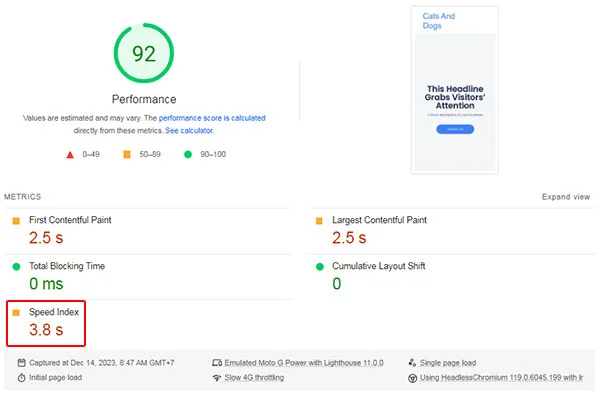Click the green circle 90–100 legend icon
Image resolution: width=600 pixels, height=394 pixels.
click(188, 155)
